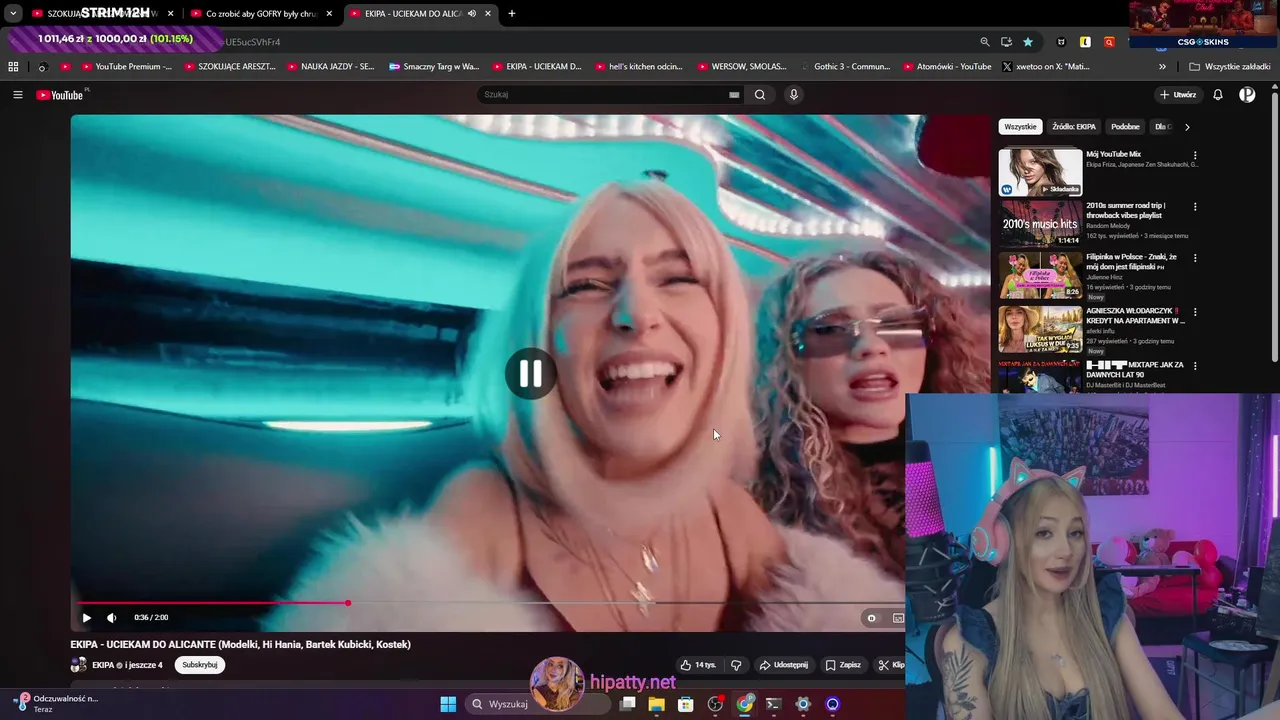The width and height of the screenshot is (1280, 720).
Task: Select the Źródło: EKIPA filter chip
Action: [1074, 127]
